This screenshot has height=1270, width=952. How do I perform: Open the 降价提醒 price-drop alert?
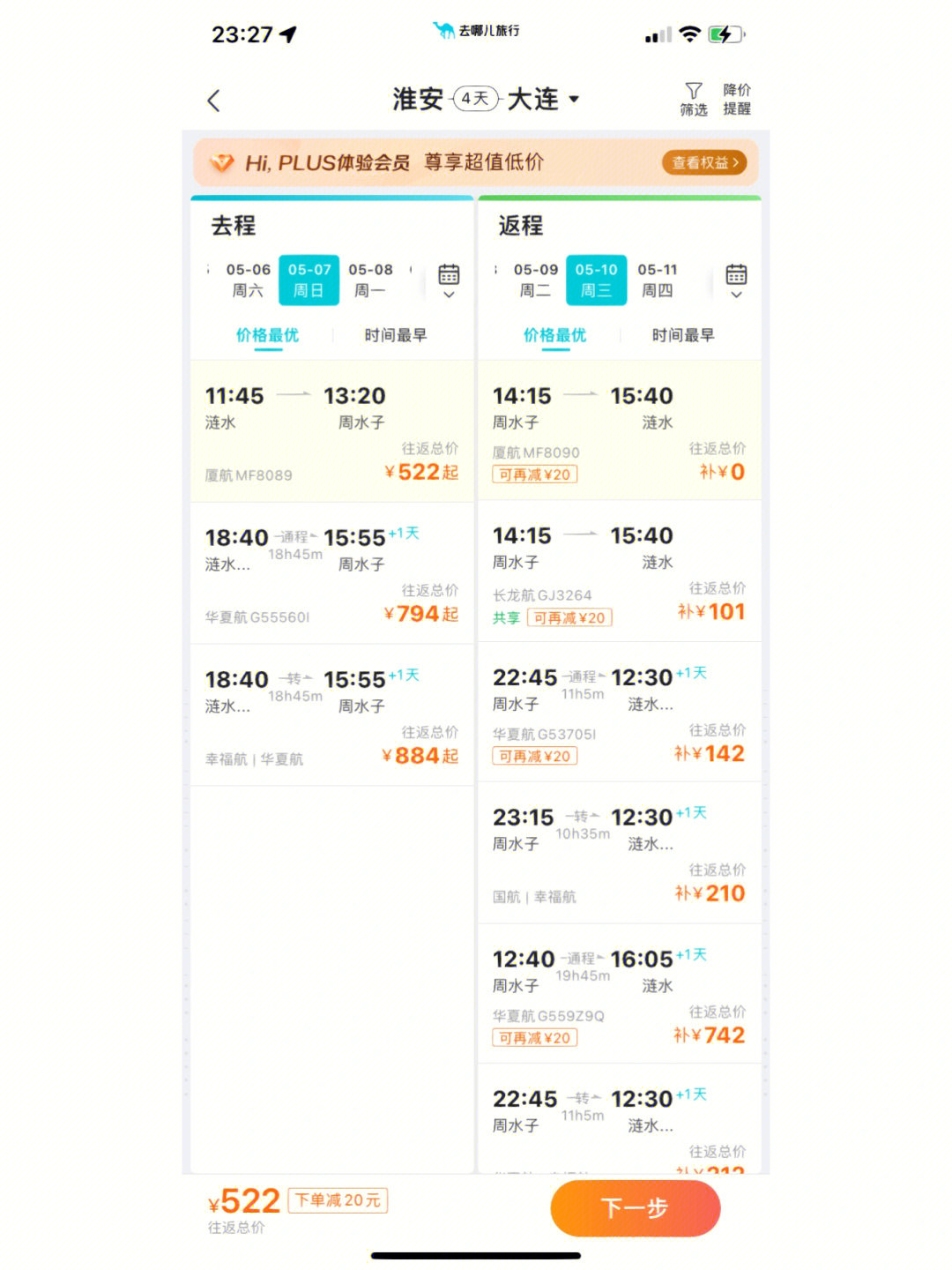pos(737,99)
